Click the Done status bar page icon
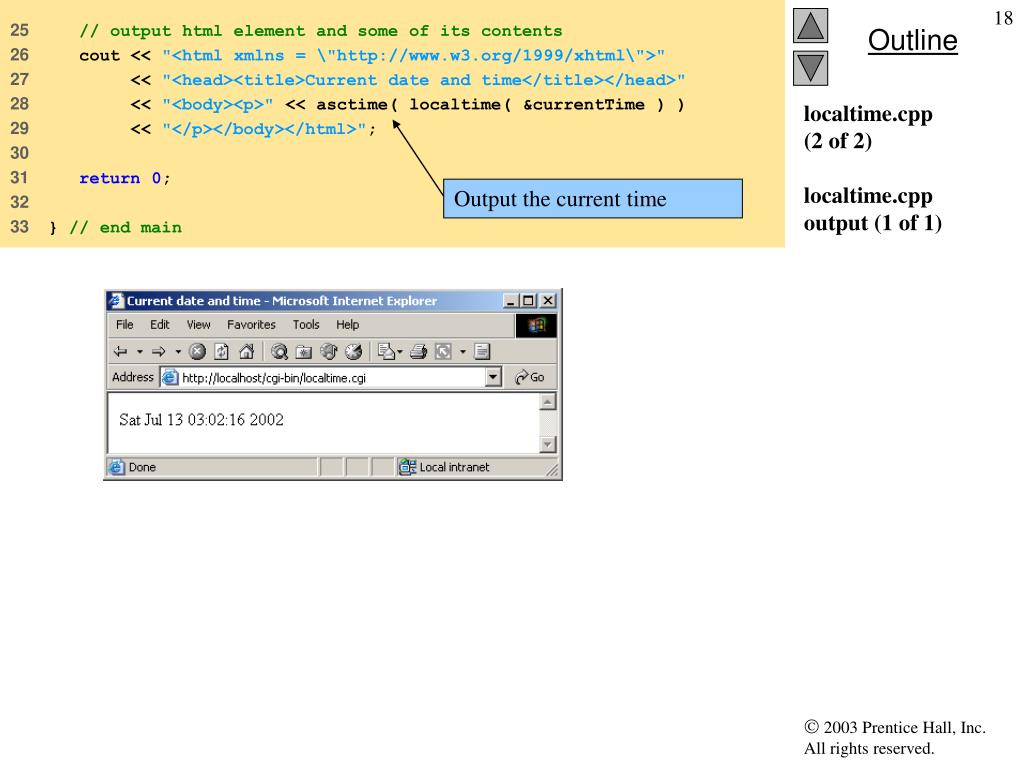Image resolution: width=1024 pixels, height=768 pixels. coord(116,467)
